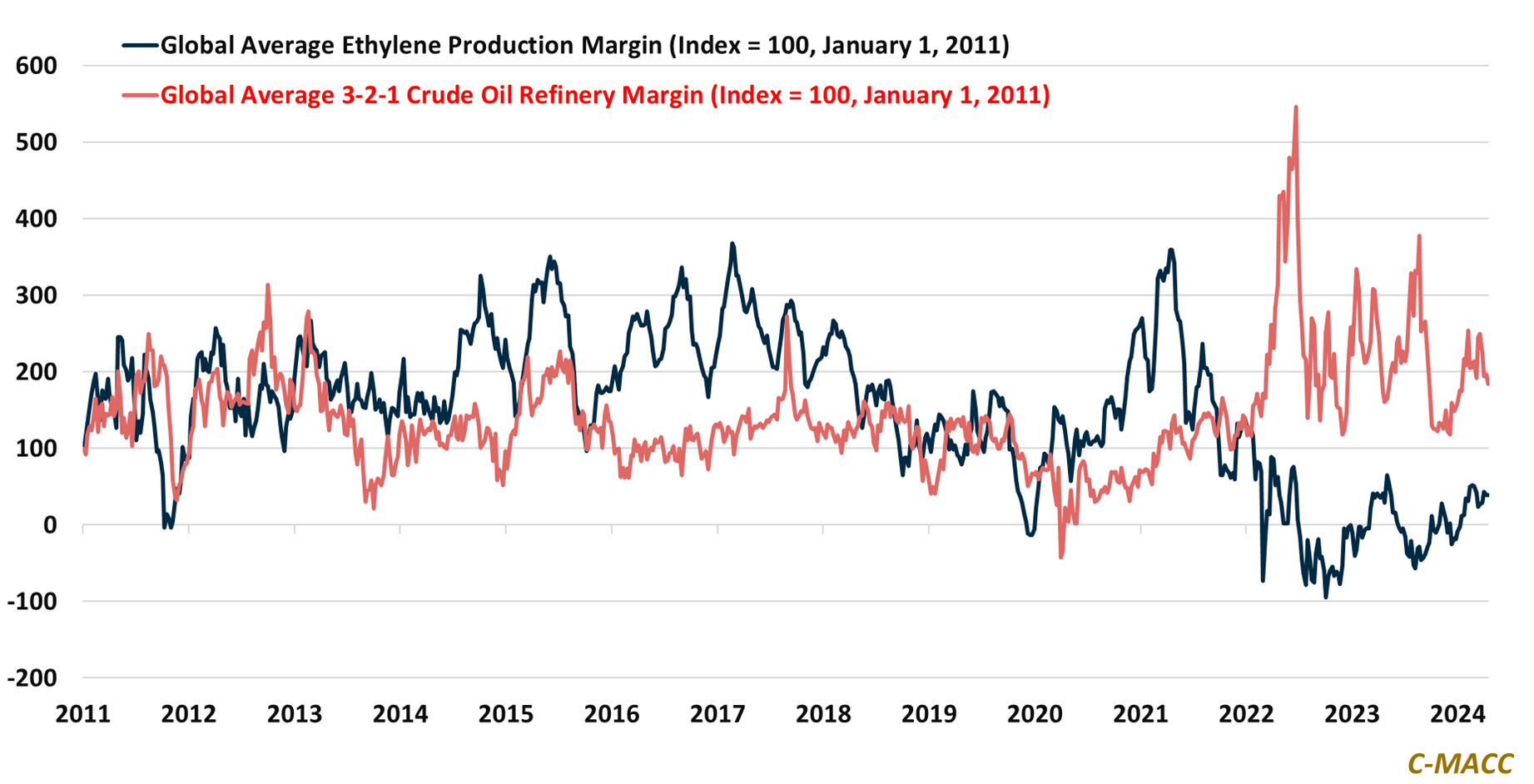The width and height of the screenshot is (1534, 784).
Task: Select the 2020 x-axis year label
Action: [x=1035, y=714]
